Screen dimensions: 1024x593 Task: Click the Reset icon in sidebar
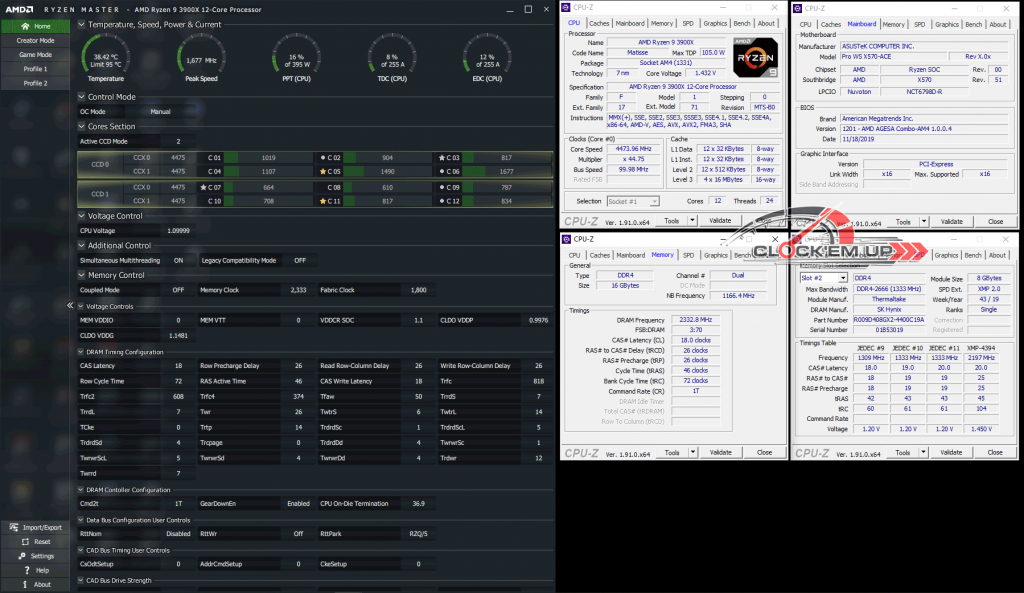14,541
